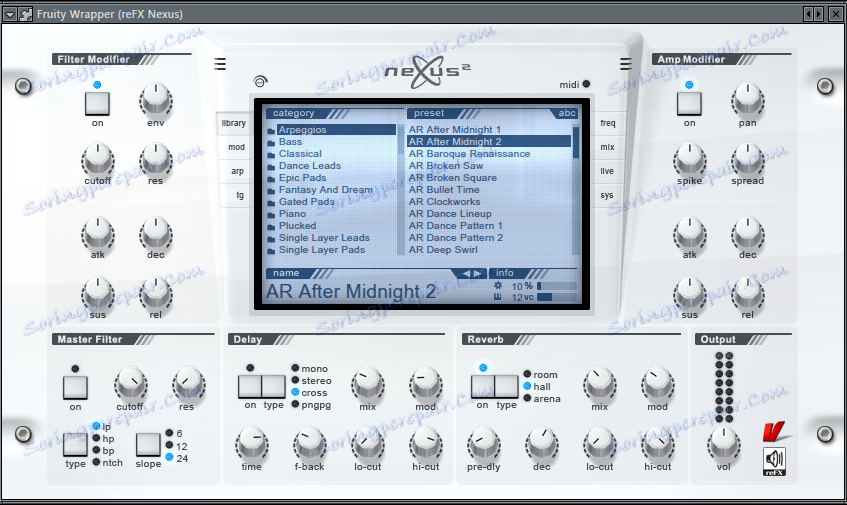Click Master Filter slope button
Image resolution: width=847 pixels, height=505 pixels.
click(148, 445)
